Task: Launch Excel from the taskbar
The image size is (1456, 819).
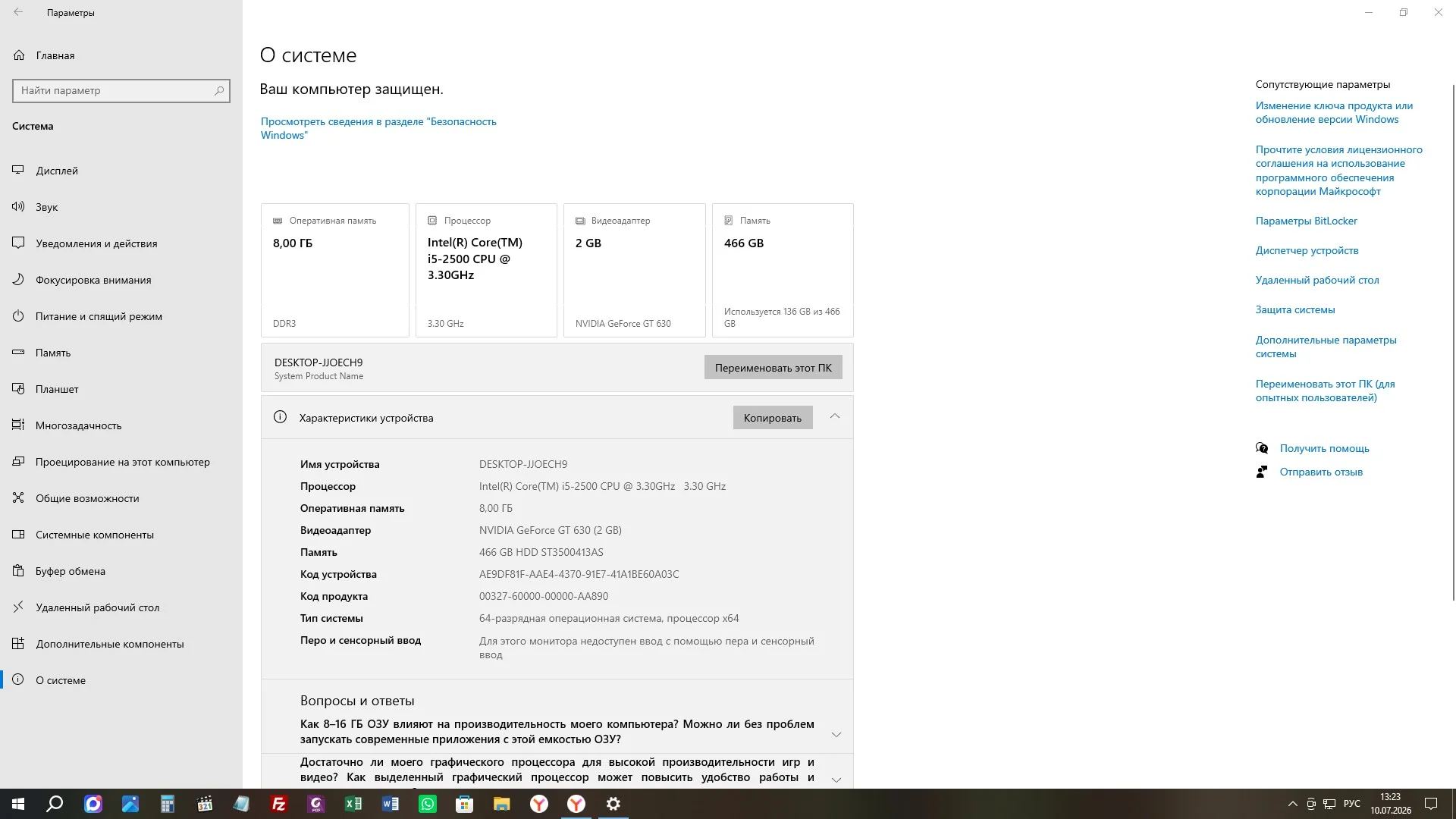Action: click(x=353, y=804)
